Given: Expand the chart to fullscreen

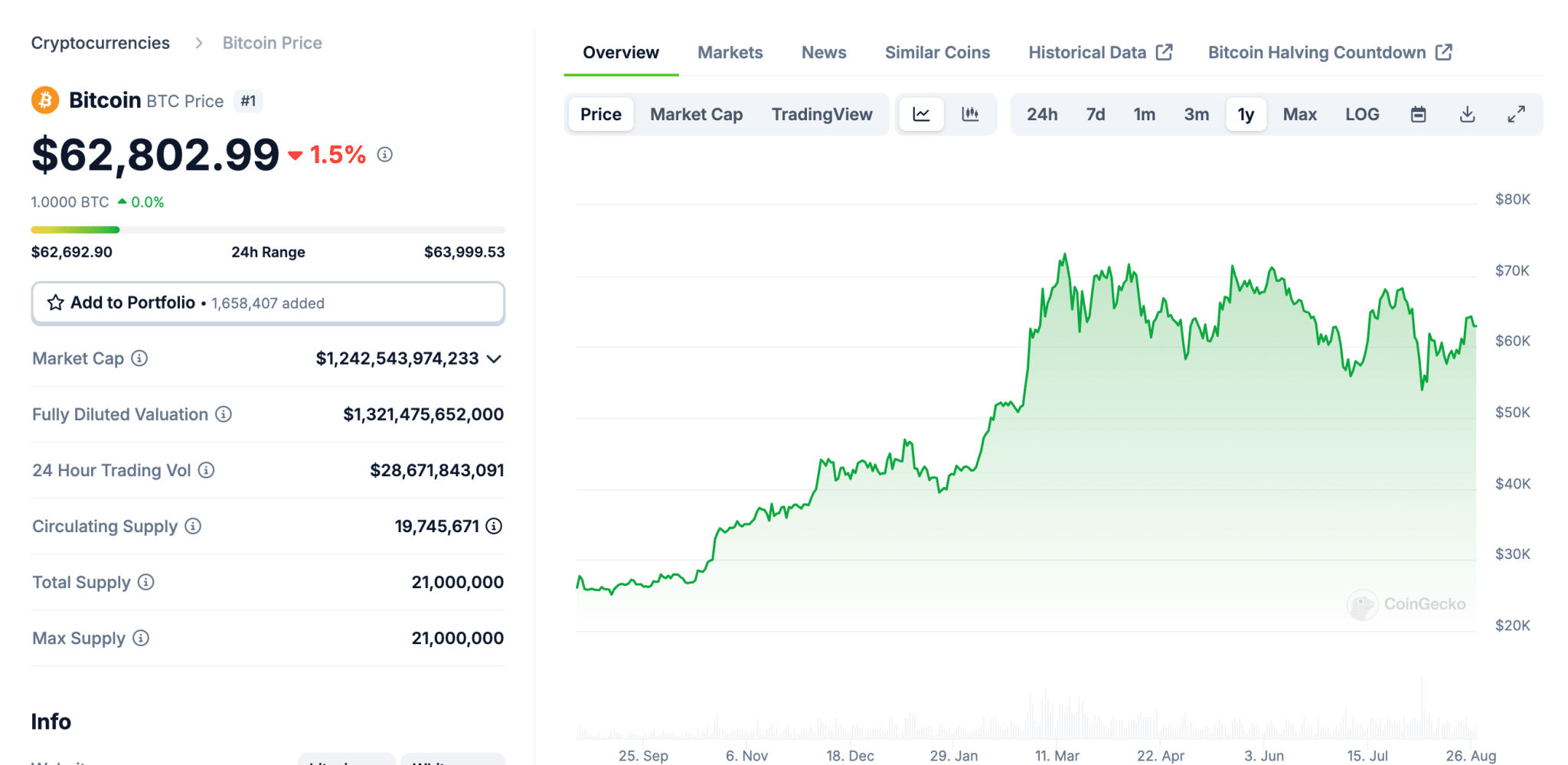Looking at the screenshot, I should pos(1516,115).
